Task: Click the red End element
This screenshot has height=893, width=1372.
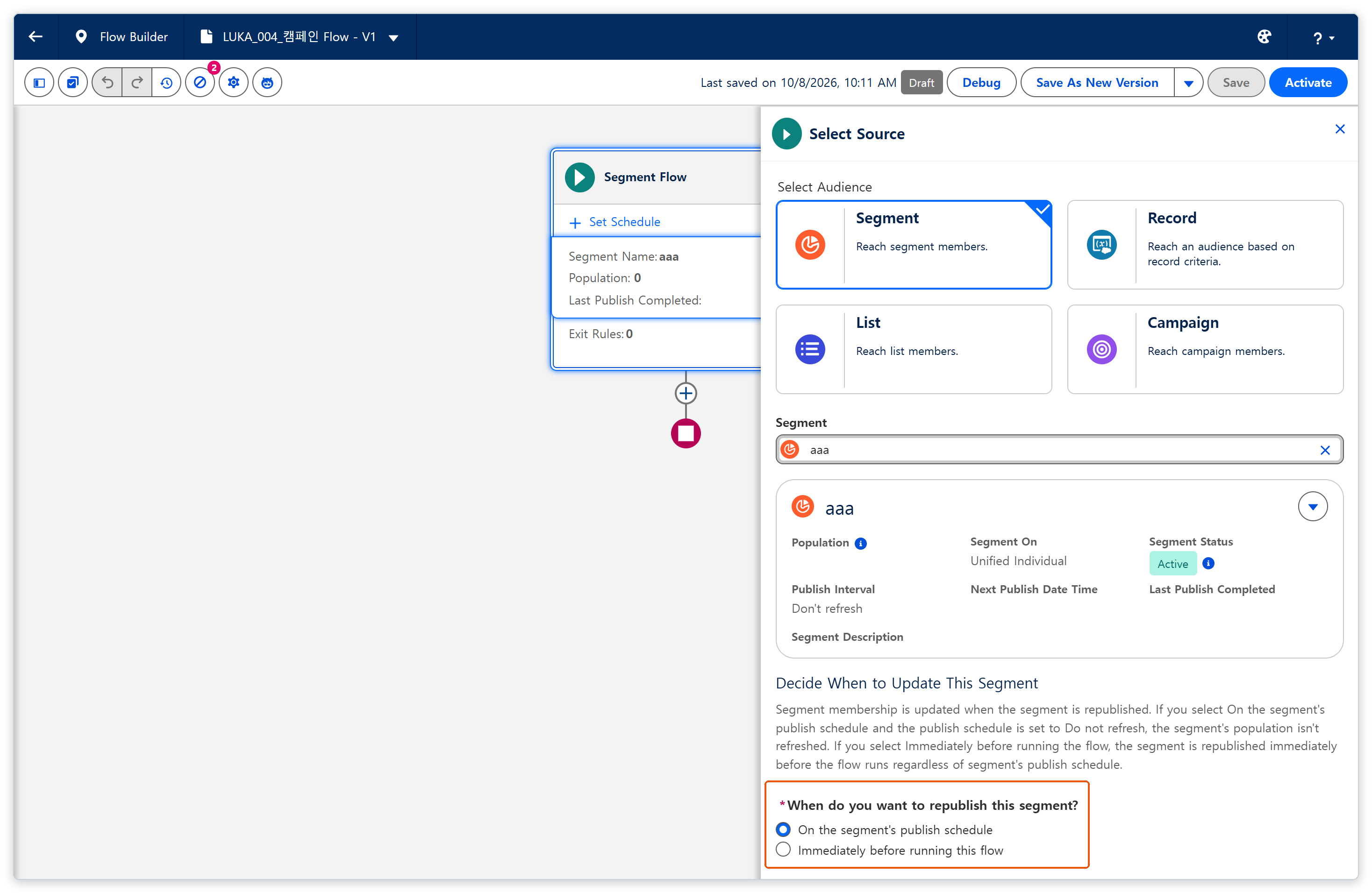Action: pyautogui.click(x=686, y=433)
